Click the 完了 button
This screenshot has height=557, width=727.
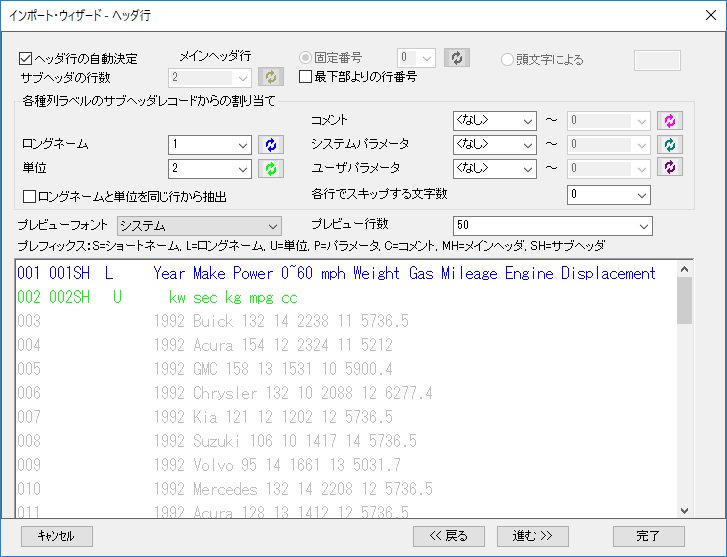(x=649, y=536)
